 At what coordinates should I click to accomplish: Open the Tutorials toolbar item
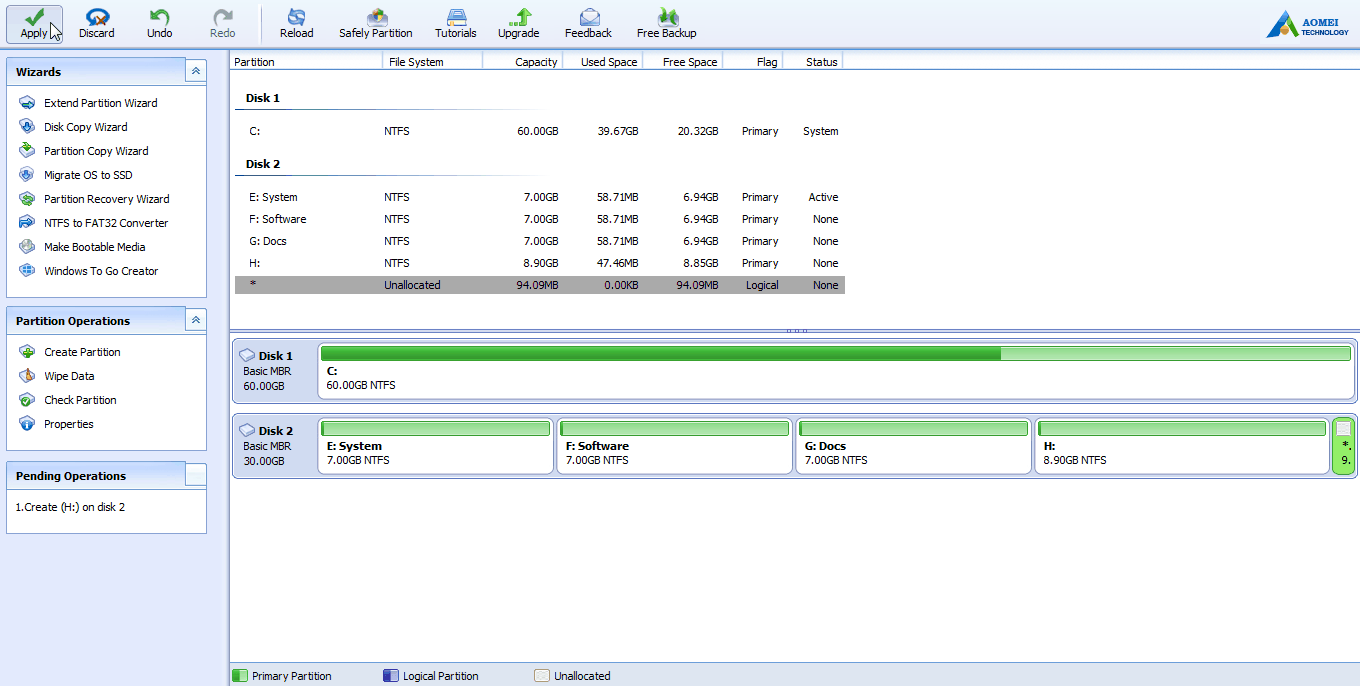(456, 24)
